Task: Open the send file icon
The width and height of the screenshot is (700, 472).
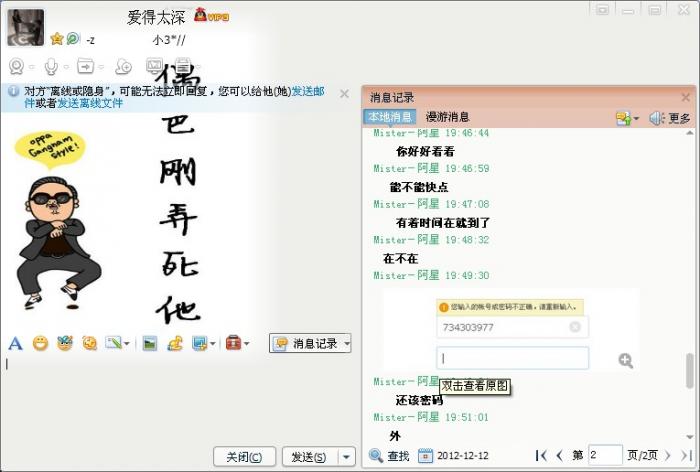Action: click(85, 66)
